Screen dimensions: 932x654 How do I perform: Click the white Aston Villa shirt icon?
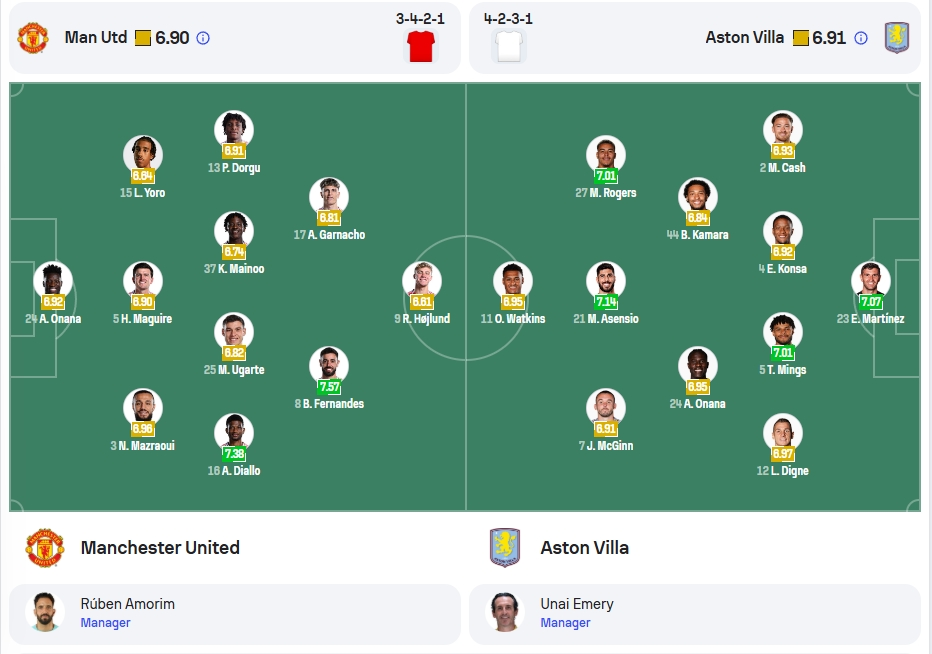(x=509, y=46)
